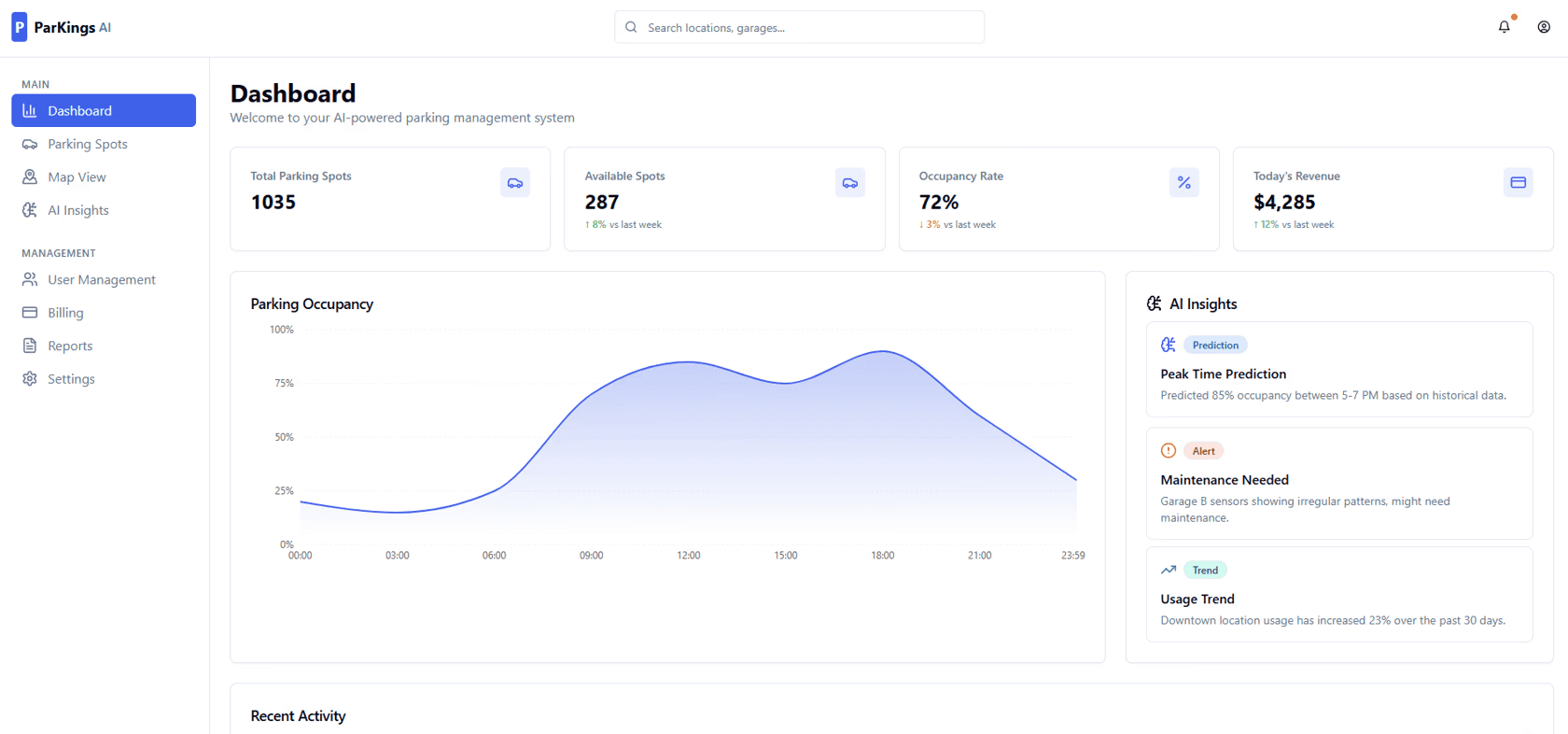The image size is (1568, 734).
Task: Click the 287 available spots value
Action: pos(602,202)
